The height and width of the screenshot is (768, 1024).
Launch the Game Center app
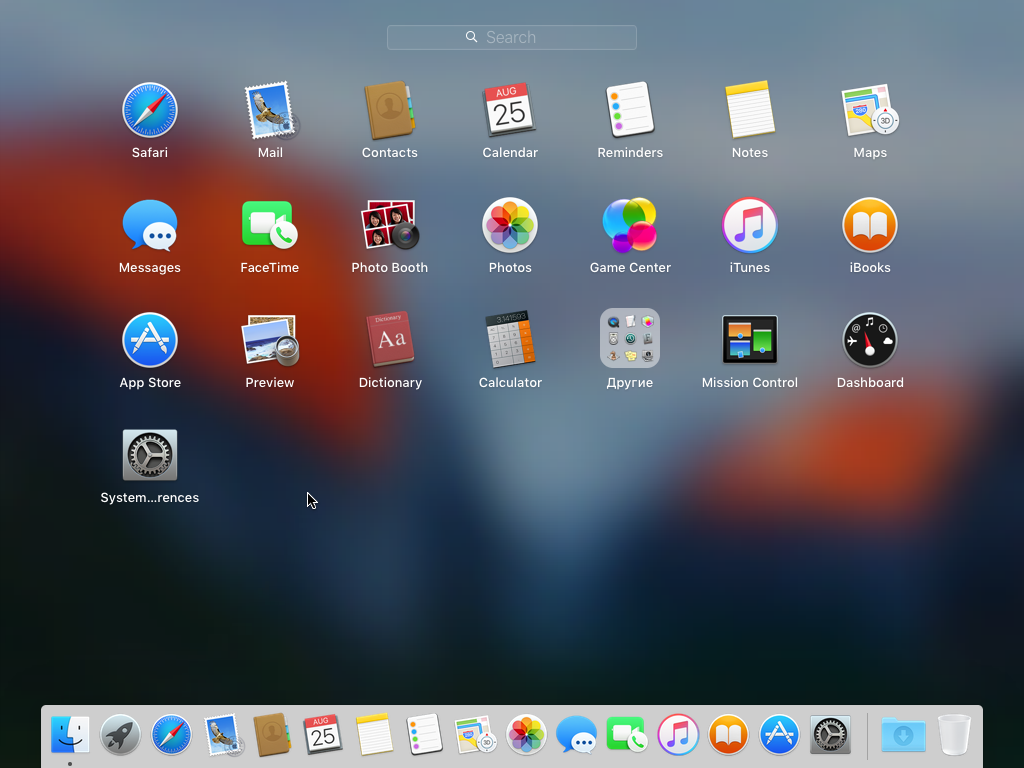pos(630,225)
